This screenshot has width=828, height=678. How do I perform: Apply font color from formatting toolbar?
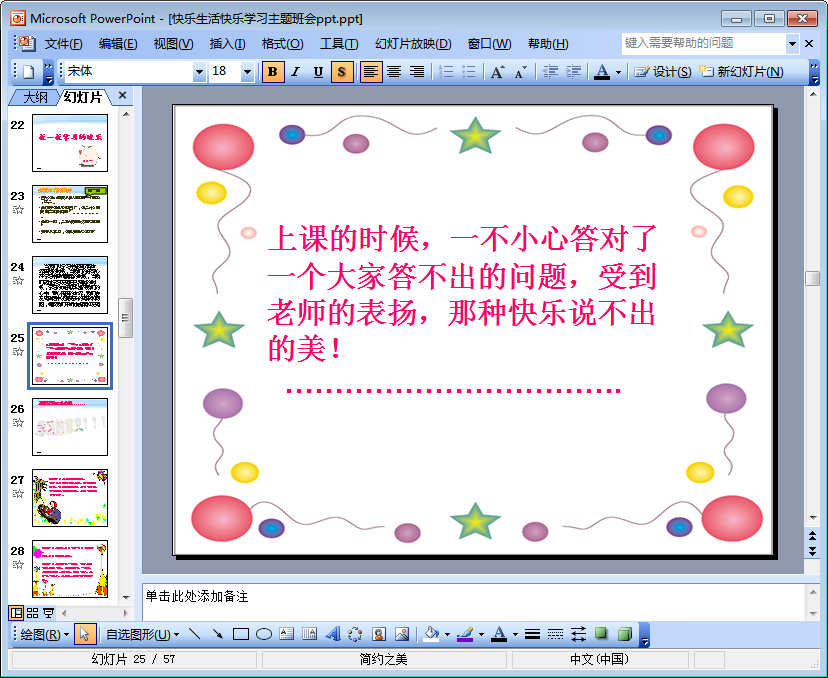point(602,71)
